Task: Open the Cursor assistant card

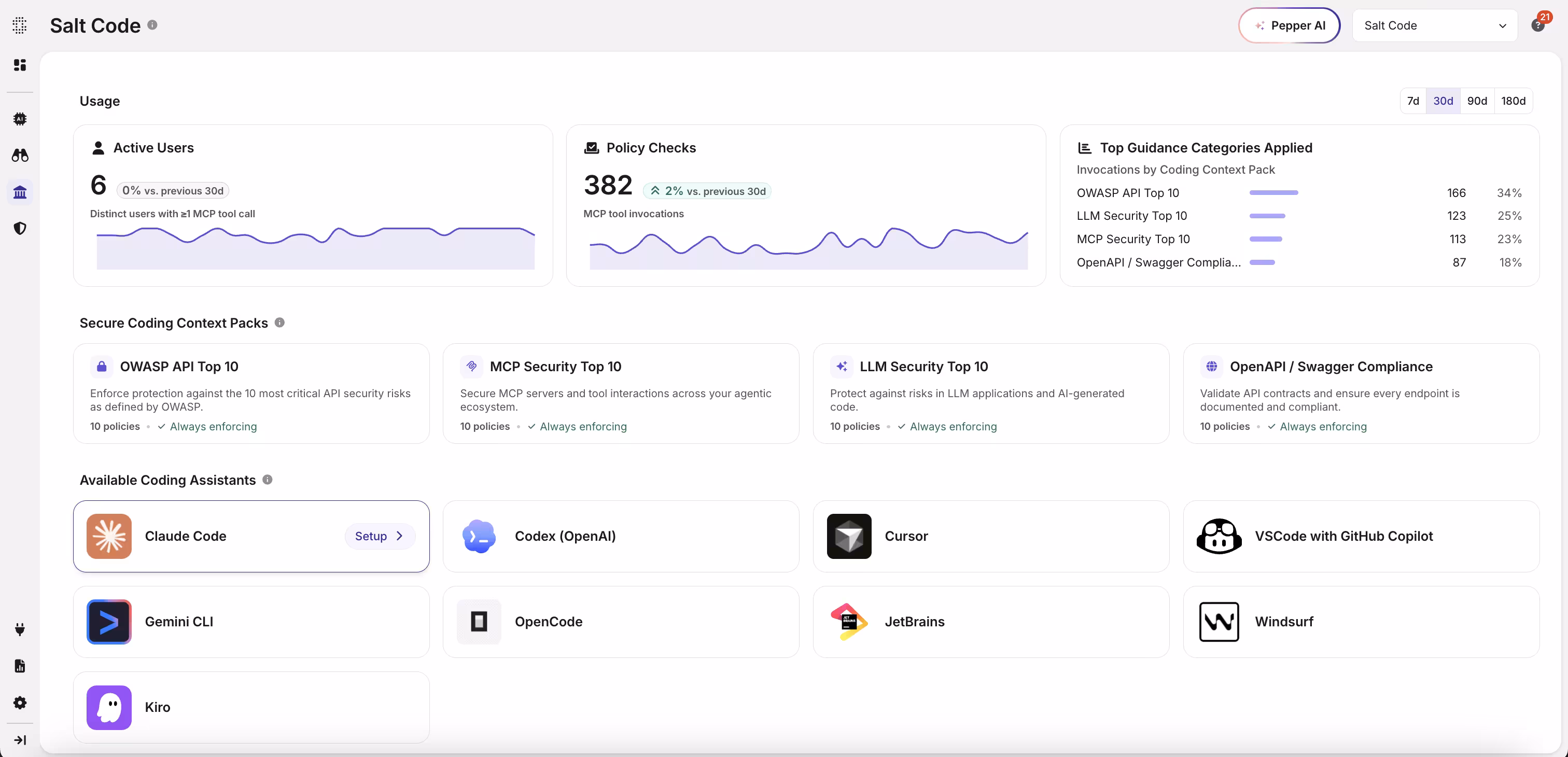Action: pos(991,536)
